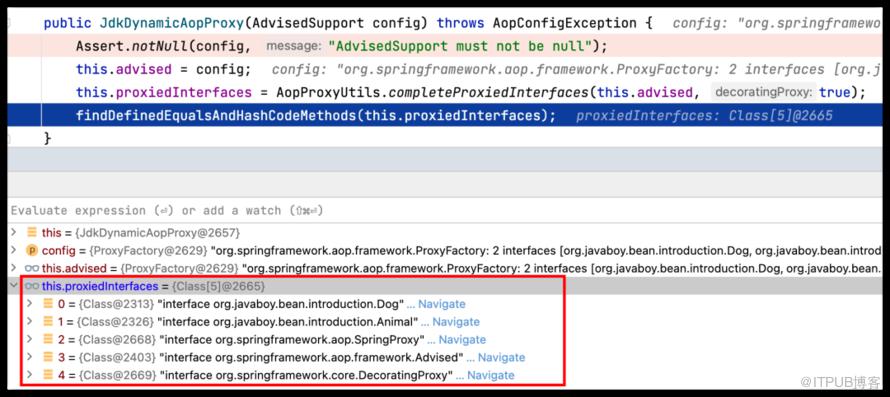Image resolution: width=890 pixels, height=397 pixels.
Task: Navigate to the SpringProxy interface
Action: [x=462, y=340]
